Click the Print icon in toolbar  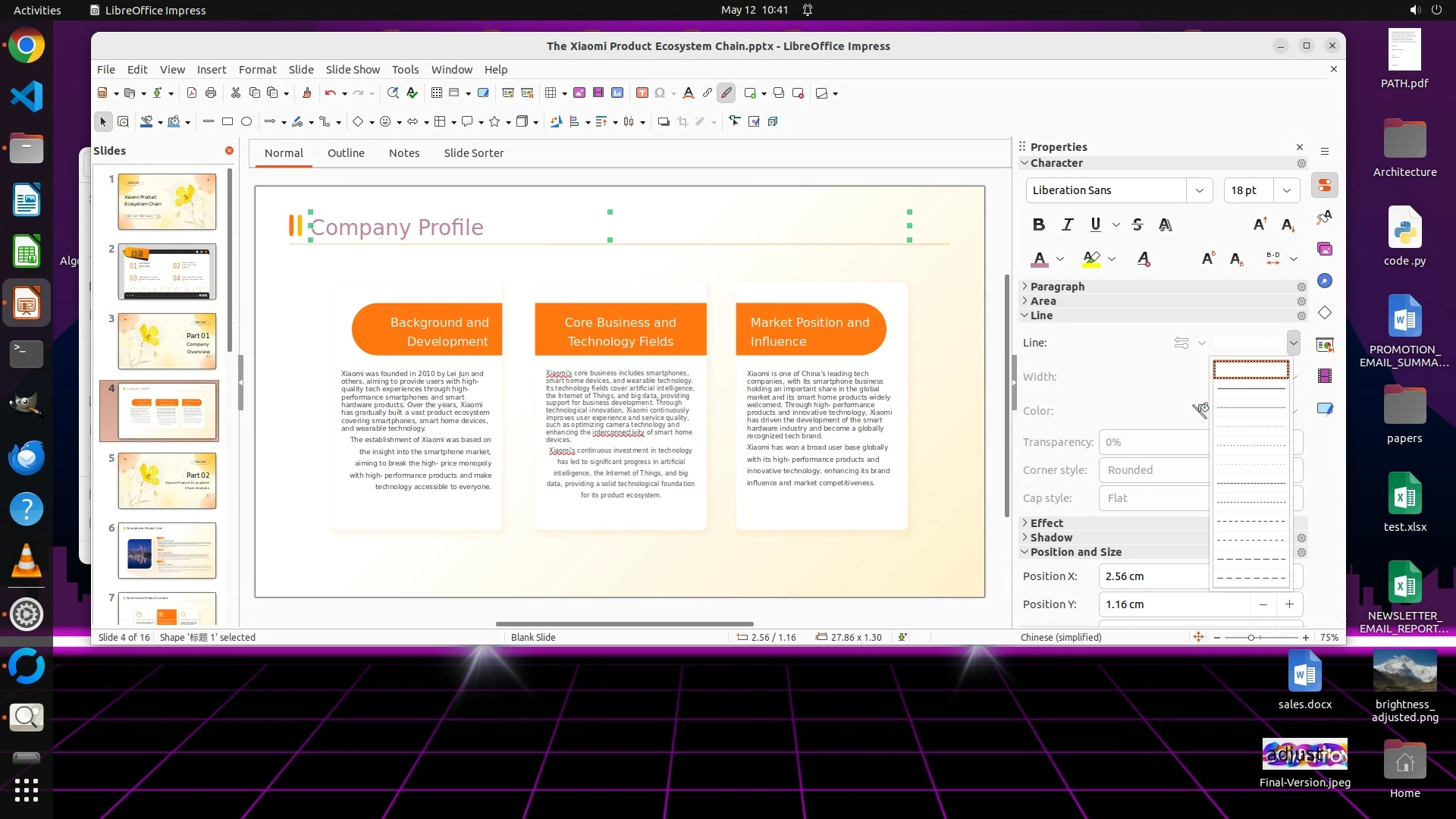(211, 93)
